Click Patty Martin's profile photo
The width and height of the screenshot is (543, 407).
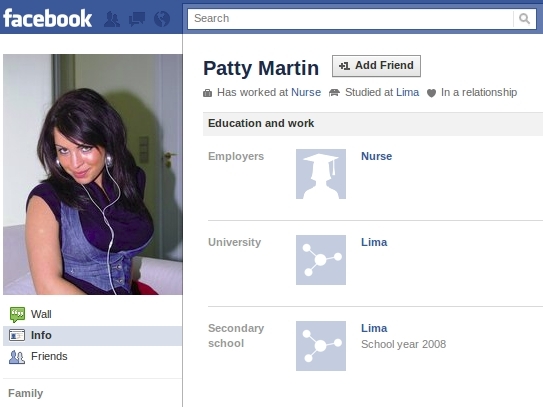pyautogui.click(x=93, y=174)
